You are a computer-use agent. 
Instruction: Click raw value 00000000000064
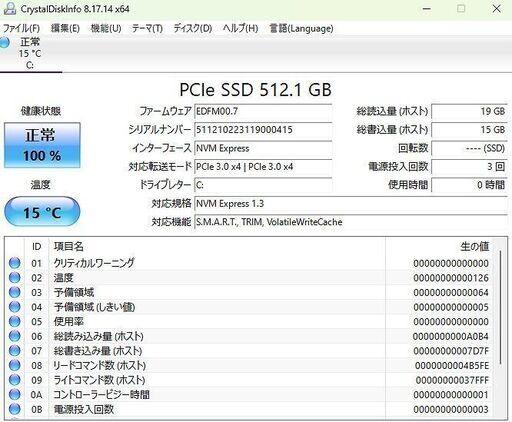[451, 292]
